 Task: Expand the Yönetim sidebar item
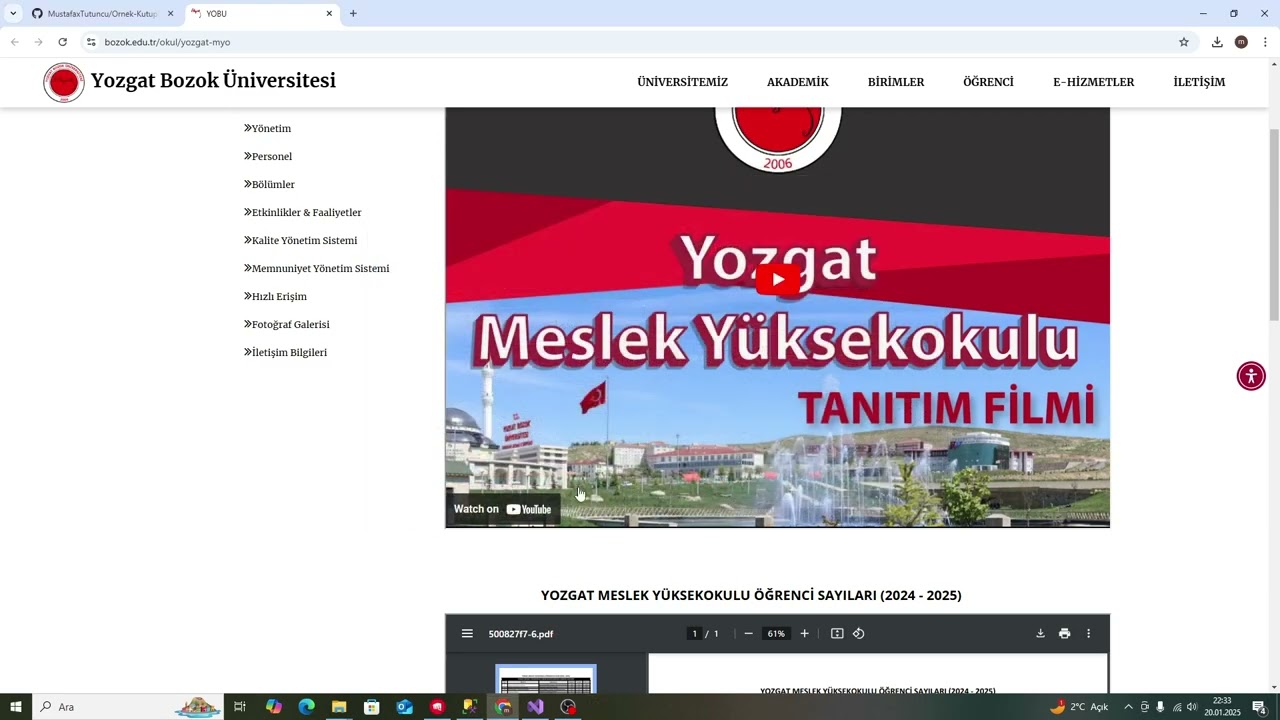pyautogui.click(x=268, y=128)
